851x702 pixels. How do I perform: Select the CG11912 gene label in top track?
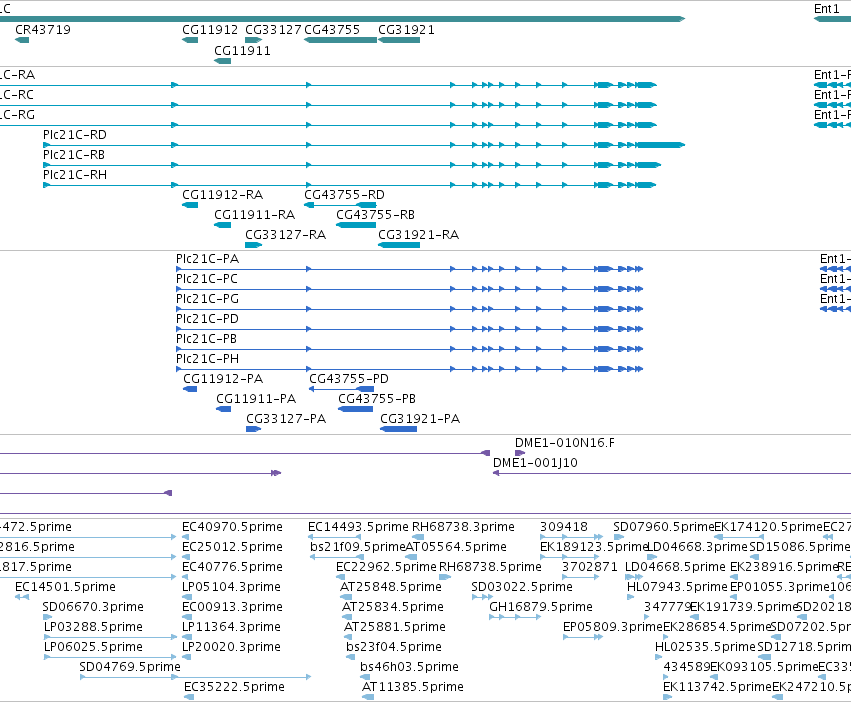(210, 30)
